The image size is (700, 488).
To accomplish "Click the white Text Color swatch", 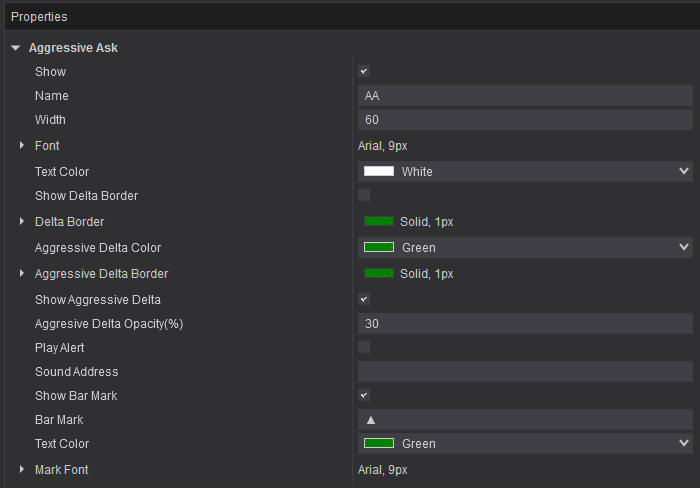I will click(x=379, y=172).
